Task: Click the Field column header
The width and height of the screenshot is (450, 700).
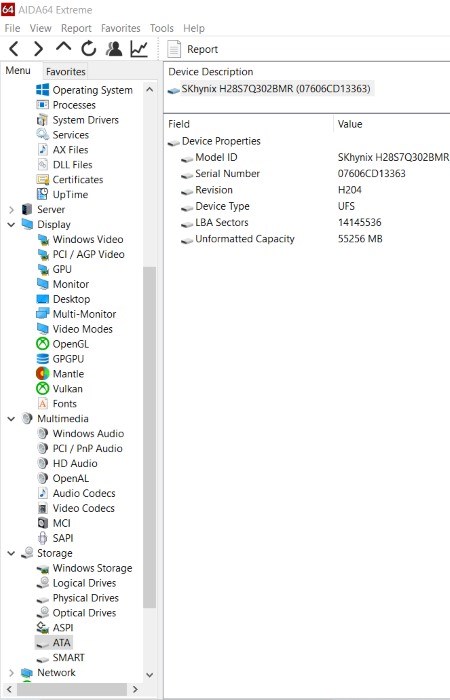Action: 249,124
